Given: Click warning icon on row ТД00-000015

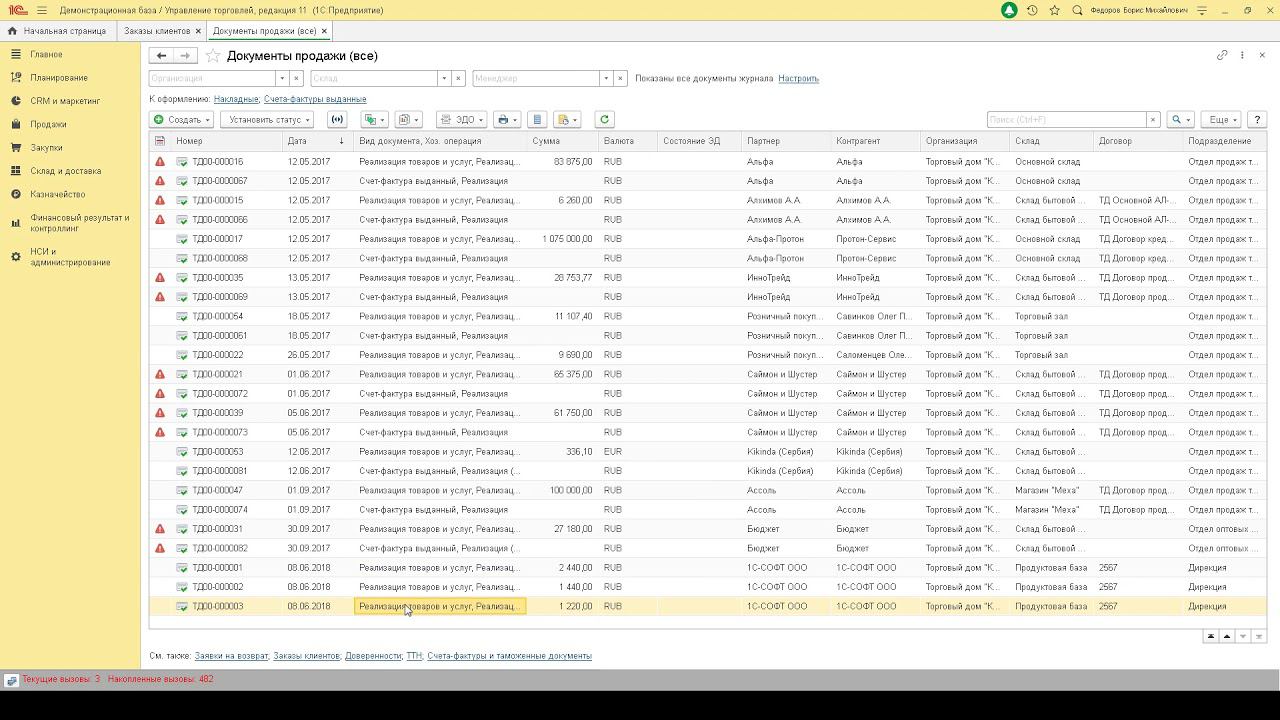Looking at the screenshot, I should pos(160,200).
